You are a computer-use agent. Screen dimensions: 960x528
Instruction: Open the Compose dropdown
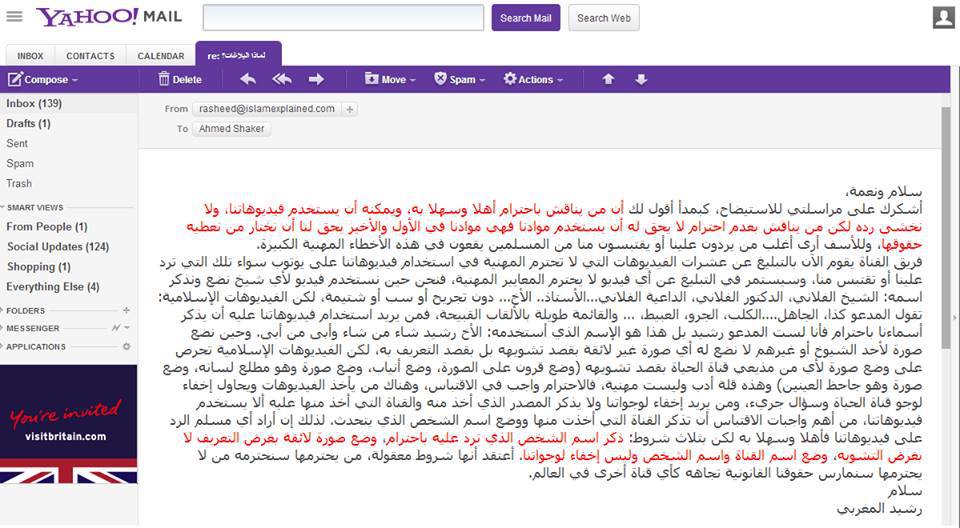[75, 80]
